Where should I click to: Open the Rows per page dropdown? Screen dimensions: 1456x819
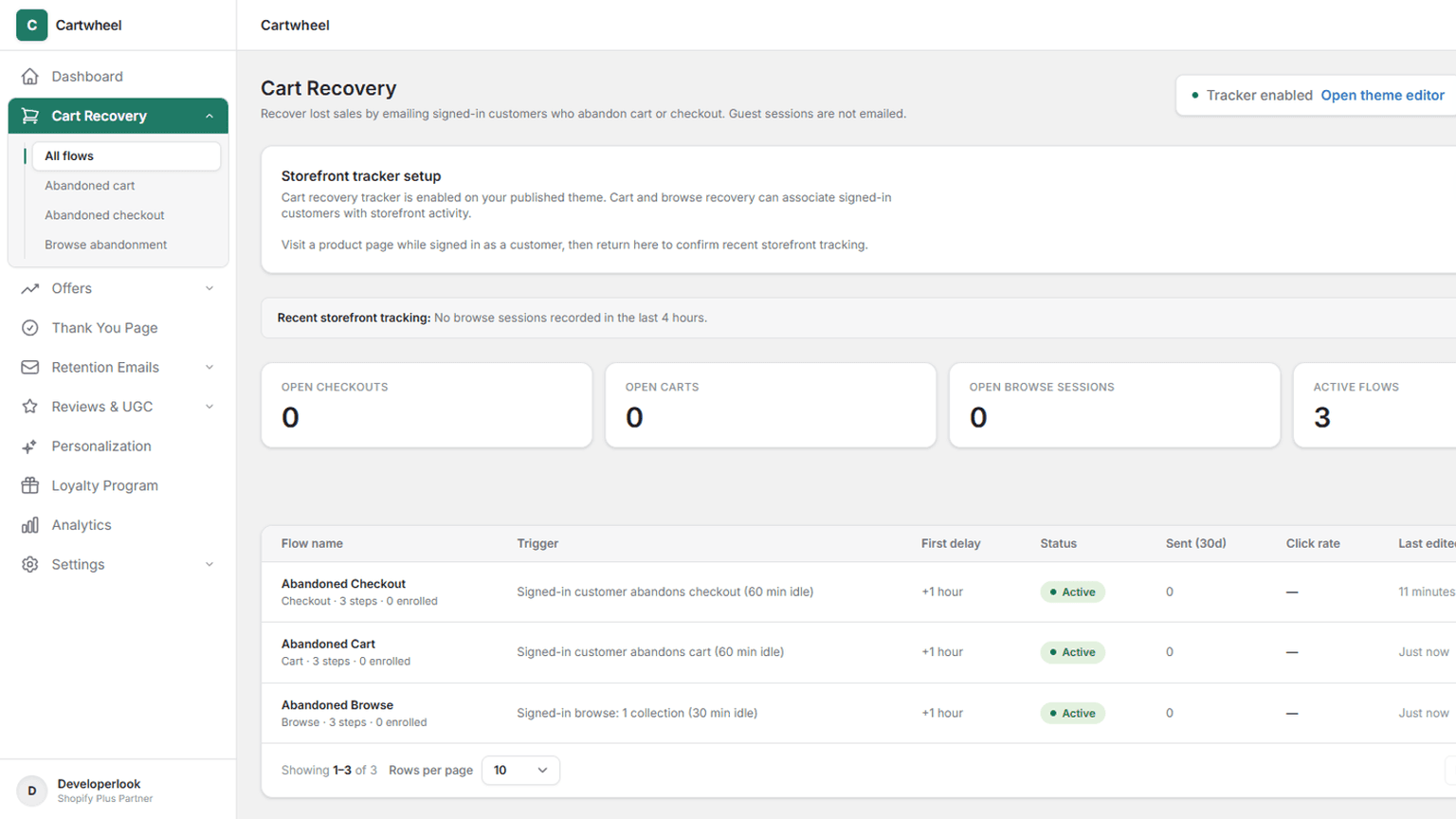click(520, 770)
